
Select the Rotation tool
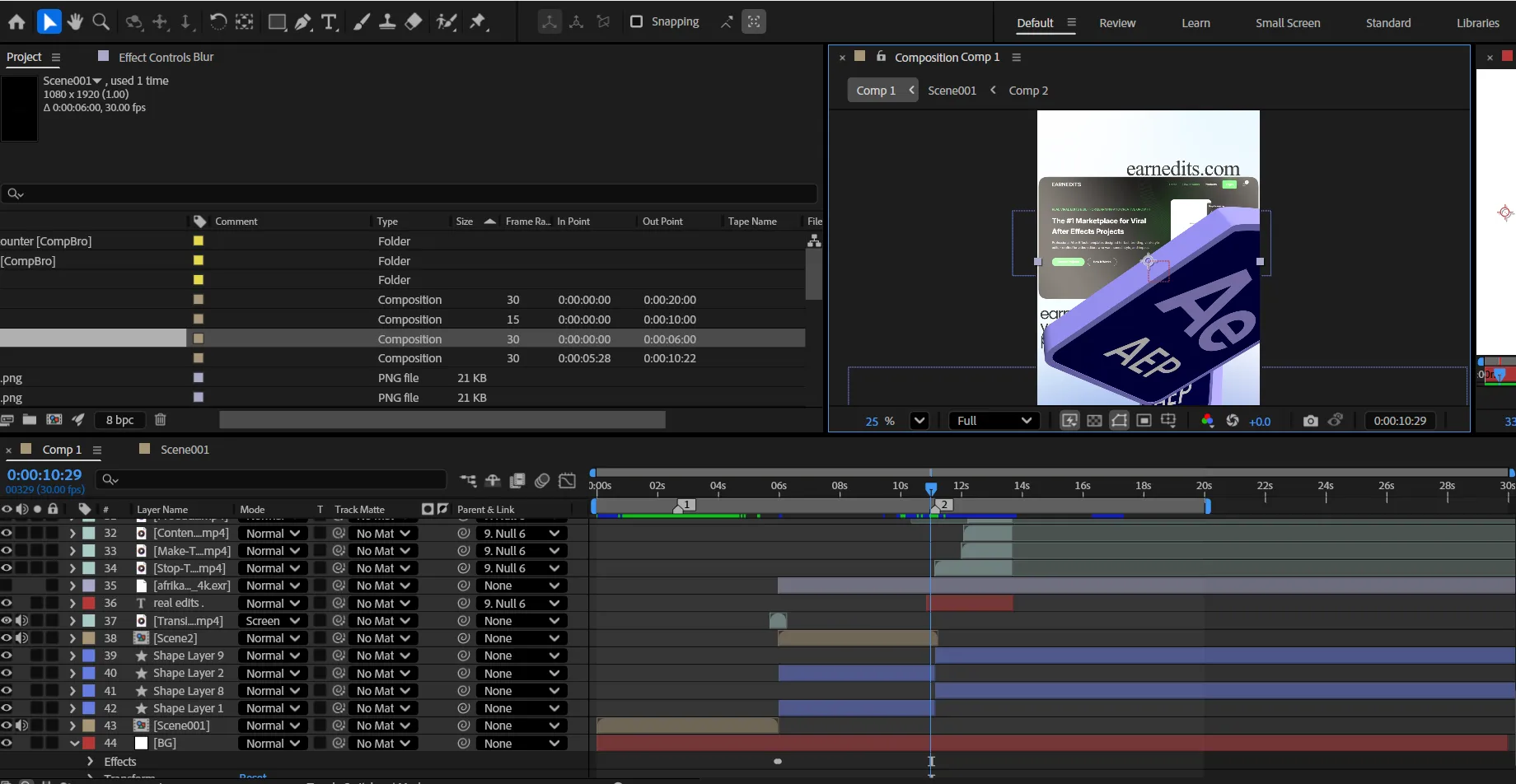tap(218, 22)
